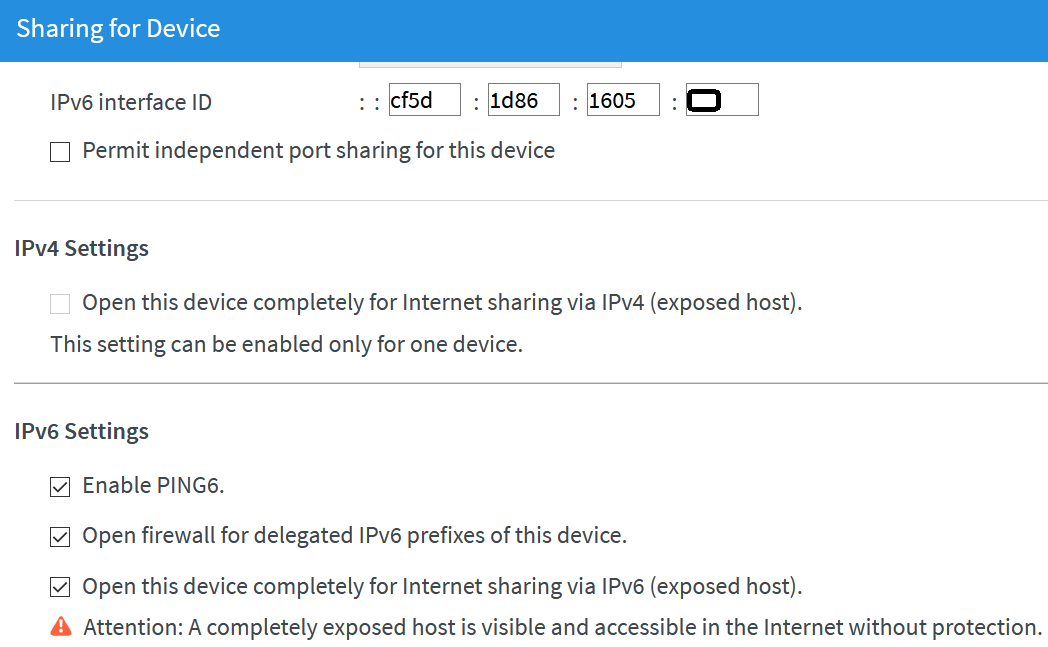1048x647 pixels.
Task: Click the Sharing for Device title
Action: 118,29
